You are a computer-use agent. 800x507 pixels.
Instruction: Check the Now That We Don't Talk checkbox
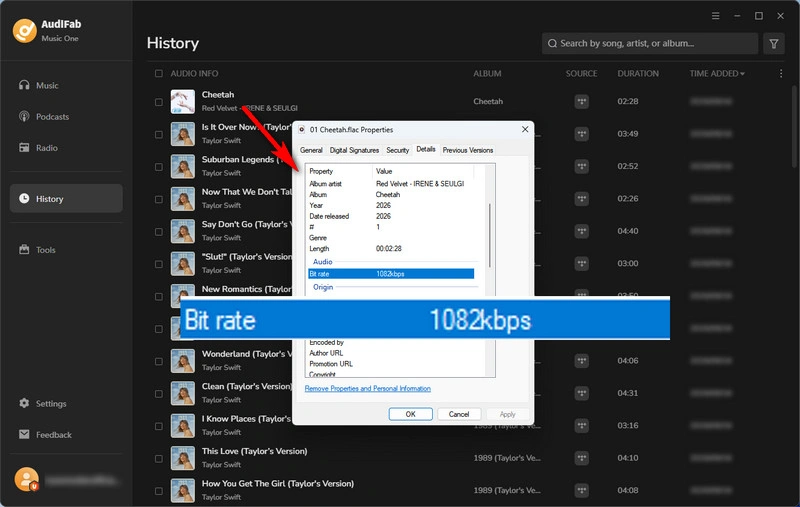click(159, 199)
